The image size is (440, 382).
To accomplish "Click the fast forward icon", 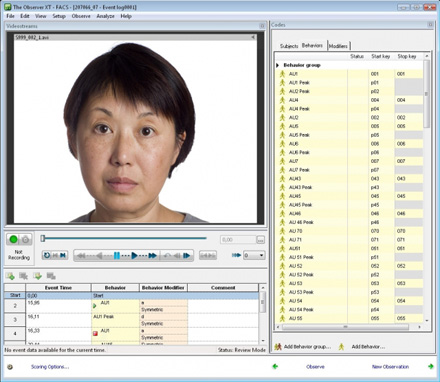I will click(153, 256).
